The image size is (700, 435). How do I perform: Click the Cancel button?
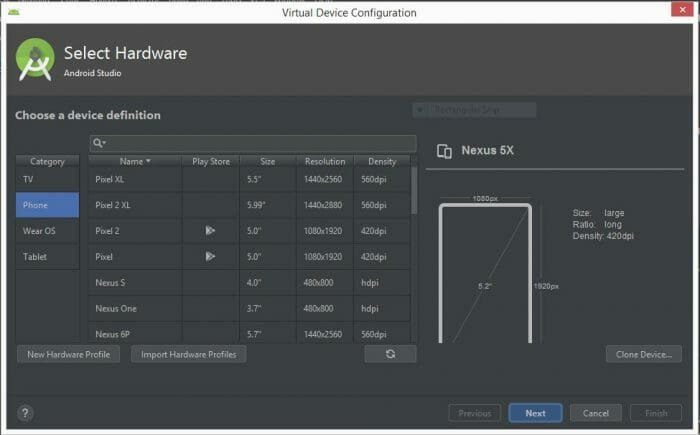click(596, 413)
